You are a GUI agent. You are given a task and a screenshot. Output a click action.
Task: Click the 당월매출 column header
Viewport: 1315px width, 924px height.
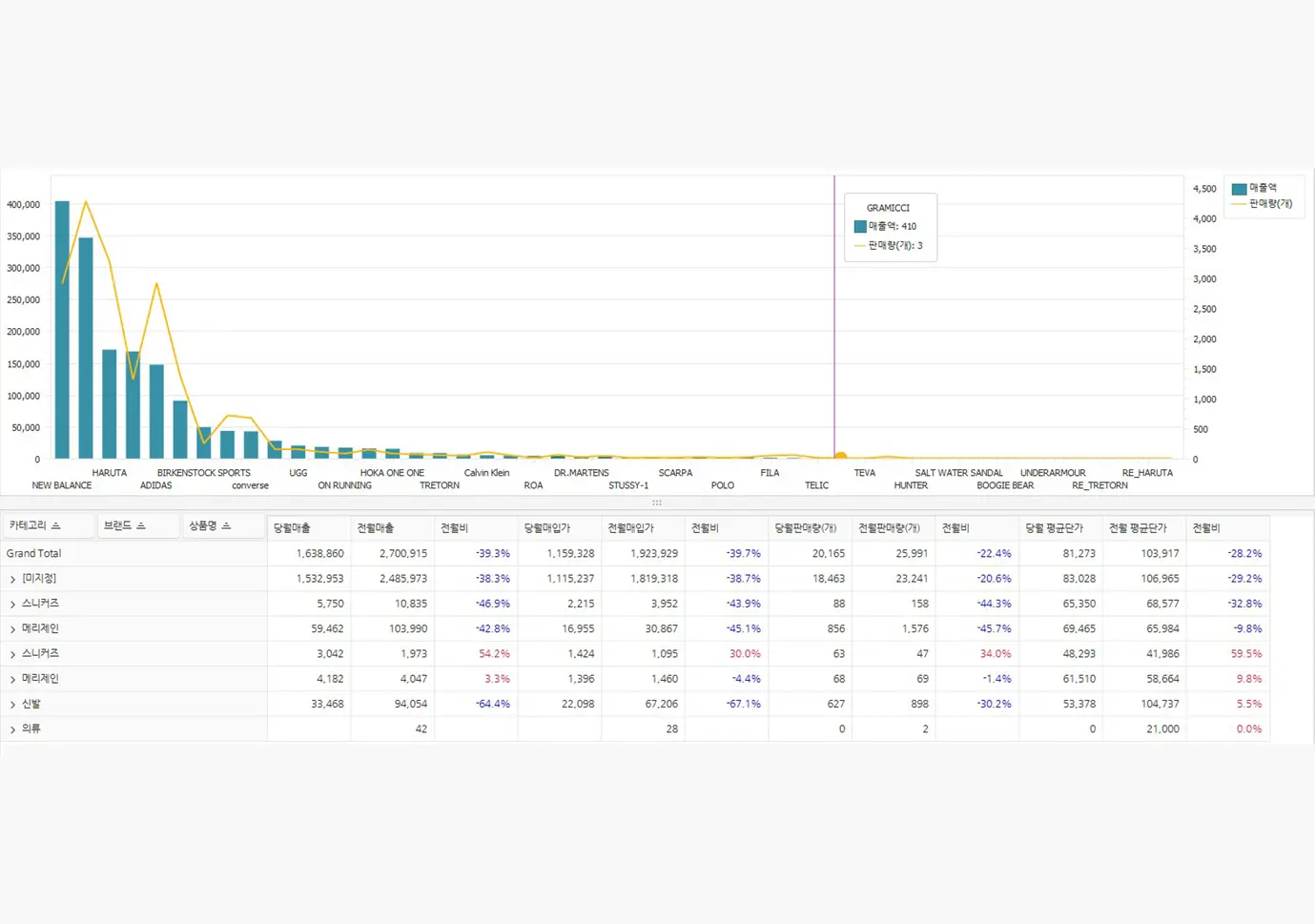292,528
